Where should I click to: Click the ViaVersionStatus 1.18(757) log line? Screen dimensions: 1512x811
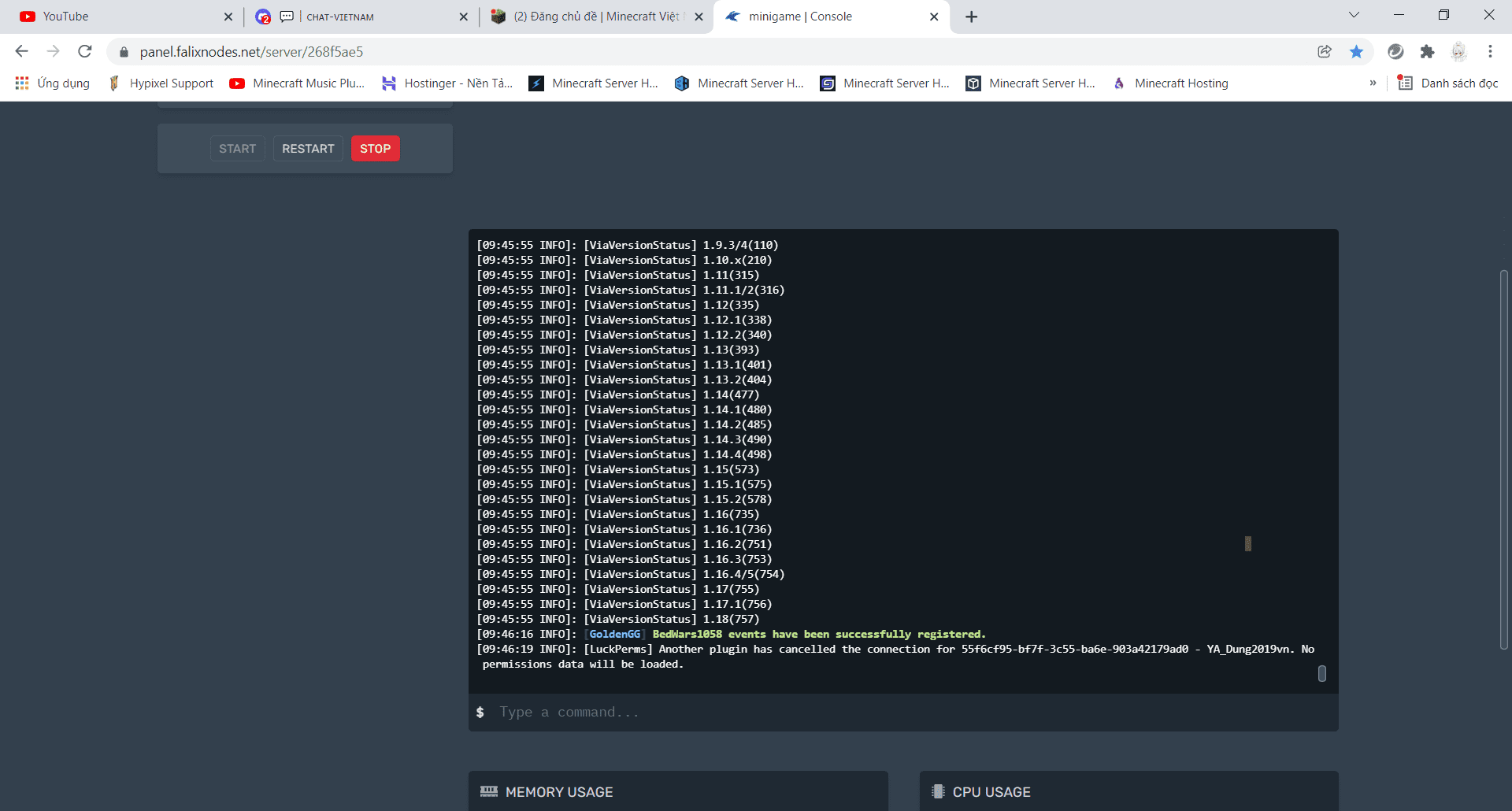point(618,619)
